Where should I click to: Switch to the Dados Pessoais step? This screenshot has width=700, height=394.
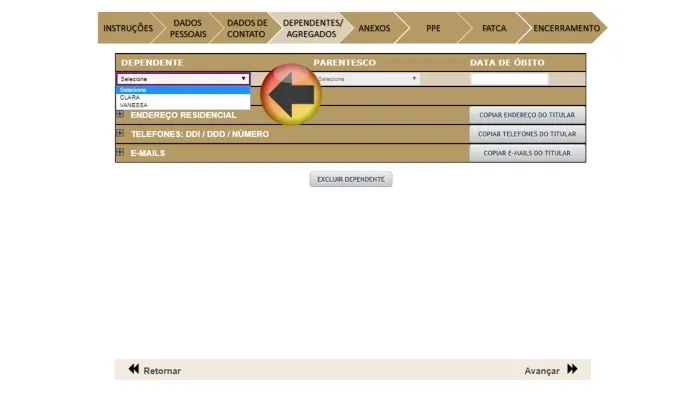click(x=188, y=28)
